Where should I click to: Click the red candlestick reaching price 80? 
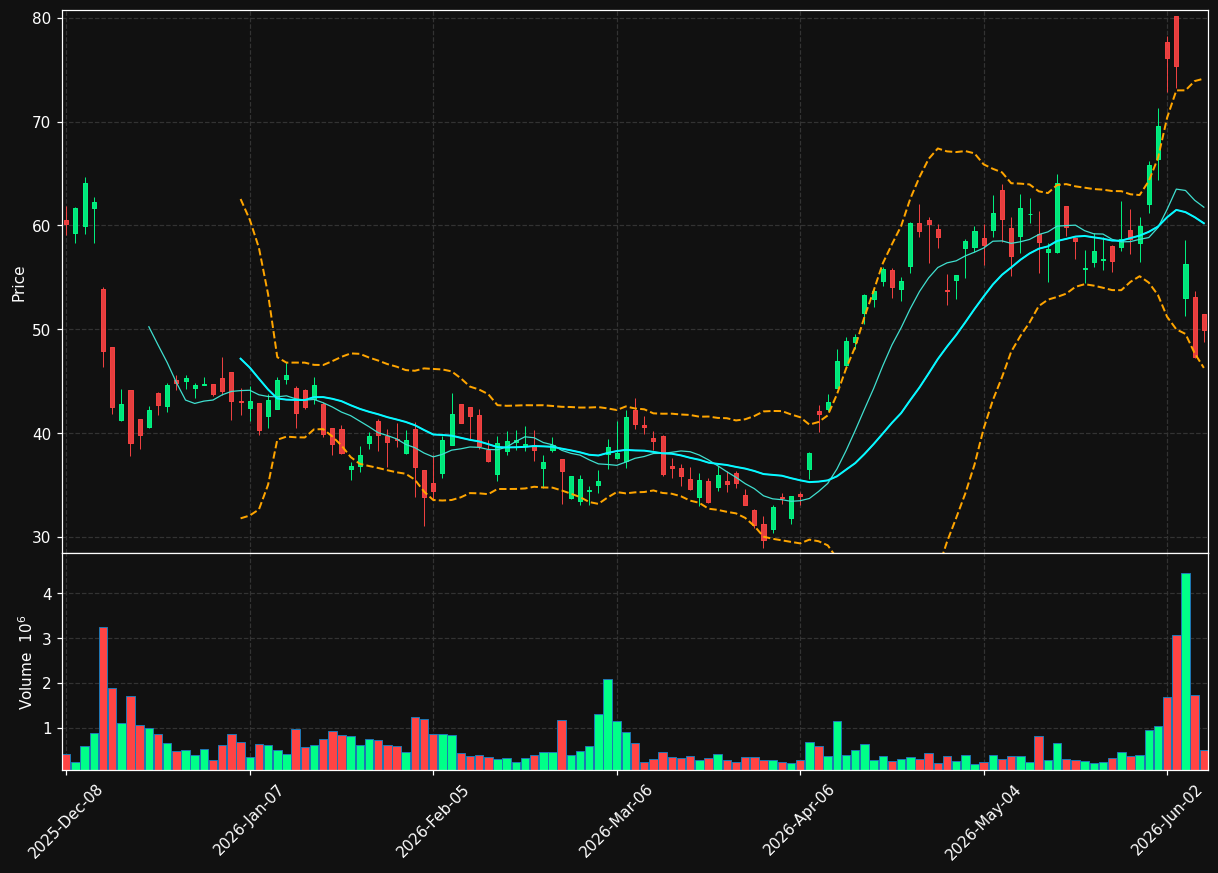coord(1176,41)
